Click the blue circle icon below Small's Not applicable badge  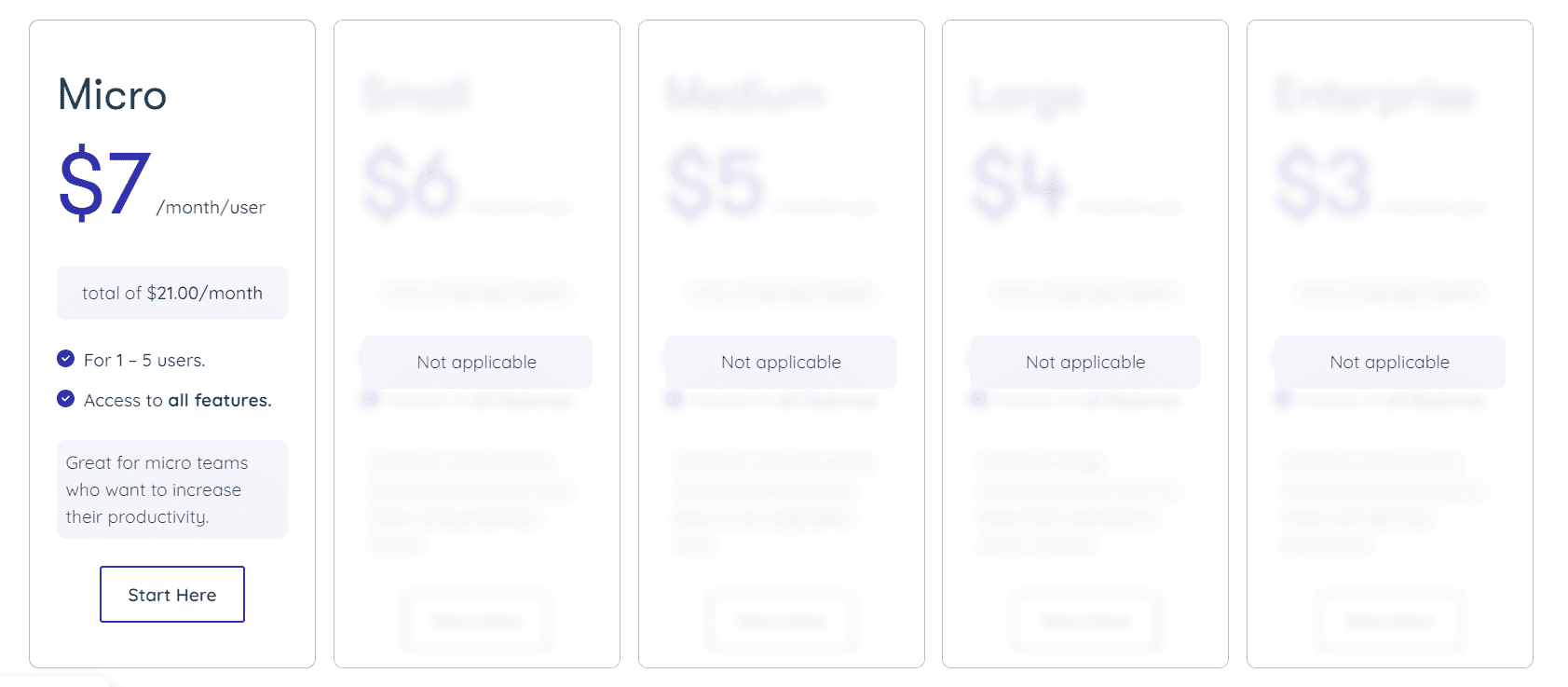(371, 400)
